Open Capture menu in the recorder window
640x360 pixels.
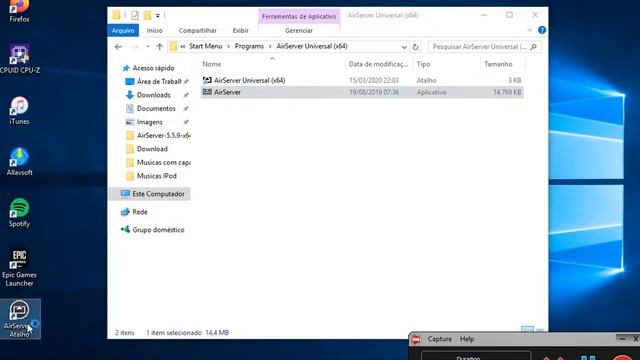(440, 339)
